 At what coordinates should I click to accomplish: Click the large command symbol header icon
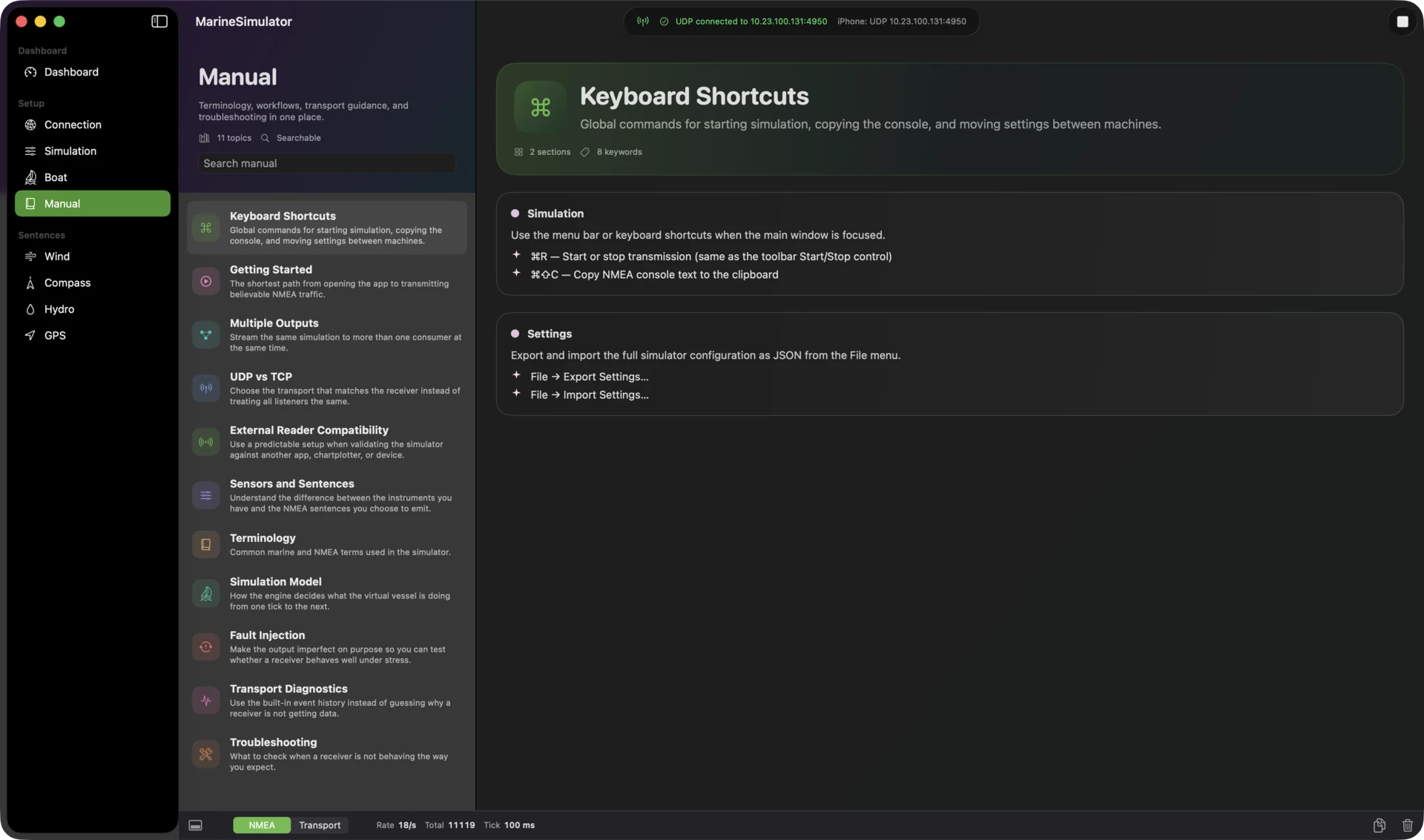click(541, 108)
